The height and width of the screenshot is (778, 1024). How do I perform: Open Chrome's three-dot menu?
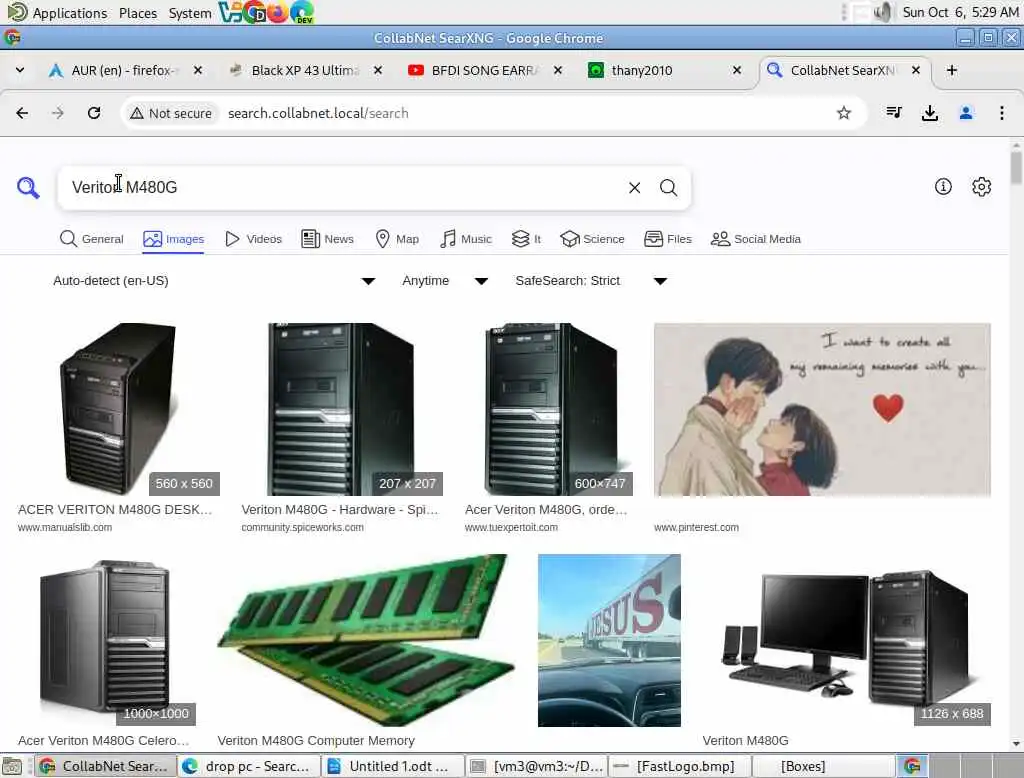point(1002,113)
